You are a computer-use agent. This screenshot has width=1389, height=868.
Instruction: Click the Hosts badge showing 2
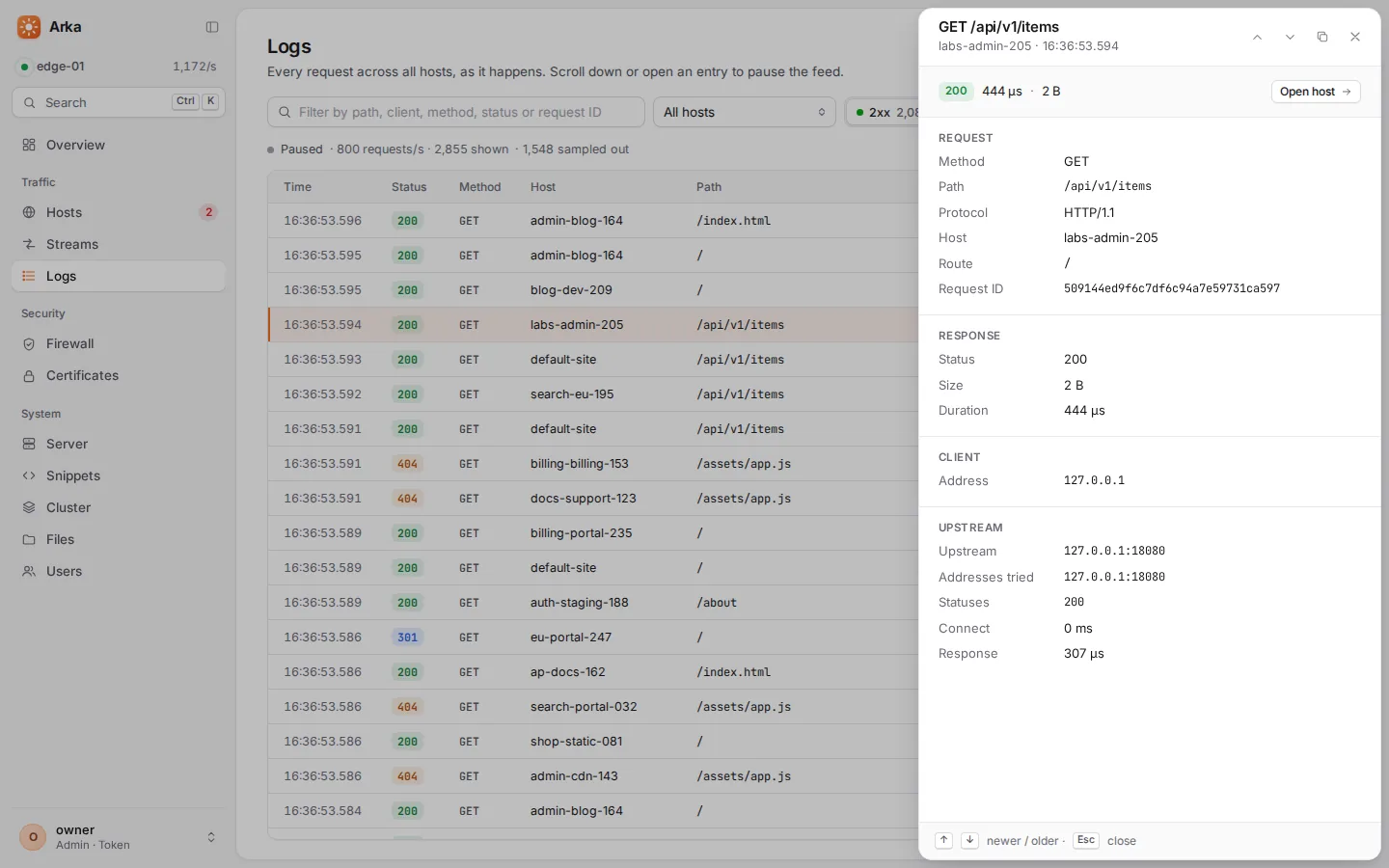coord(208,212)
